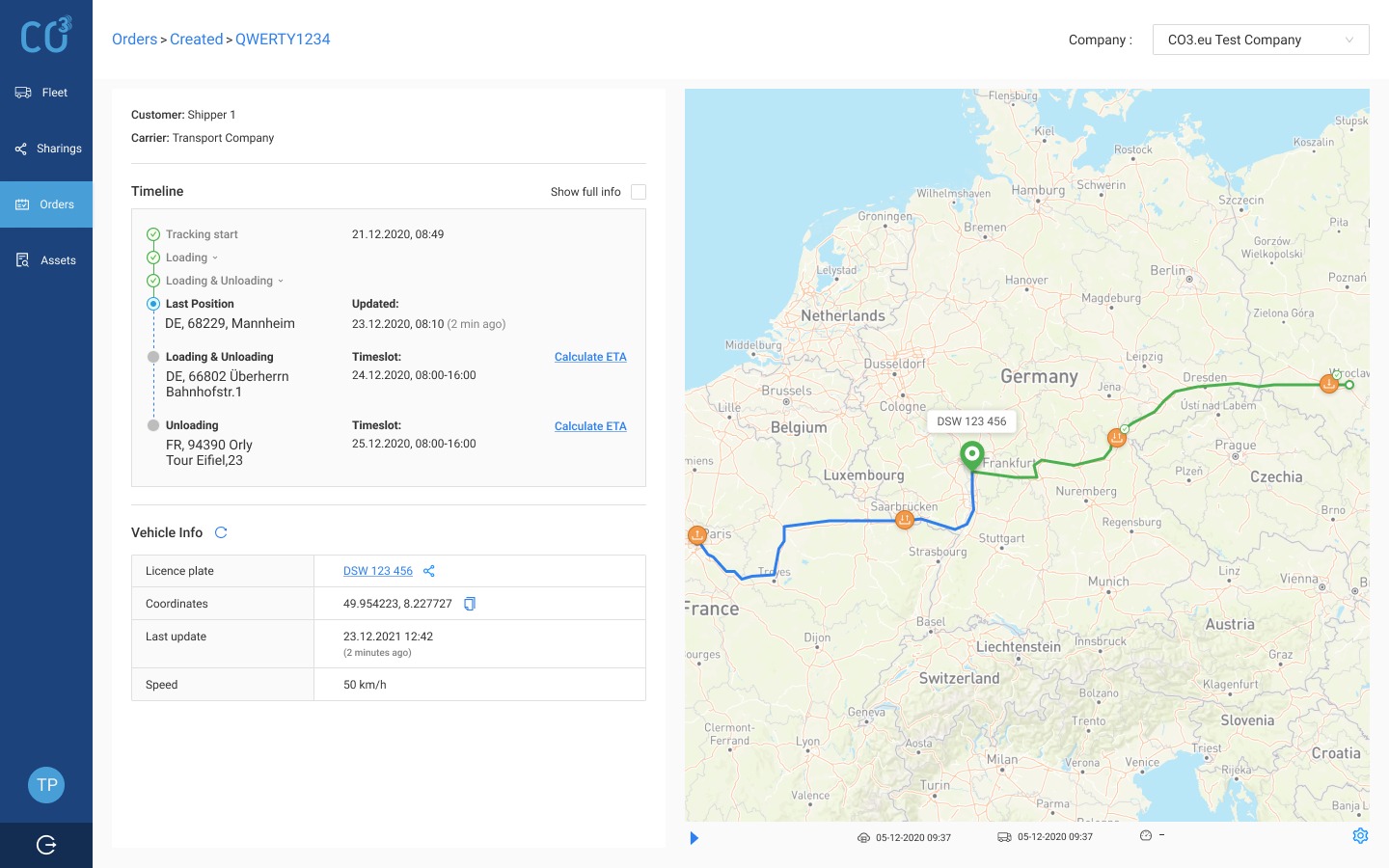Click the Tracking start check icon
1389x868 pixels.
click(153, 234)
